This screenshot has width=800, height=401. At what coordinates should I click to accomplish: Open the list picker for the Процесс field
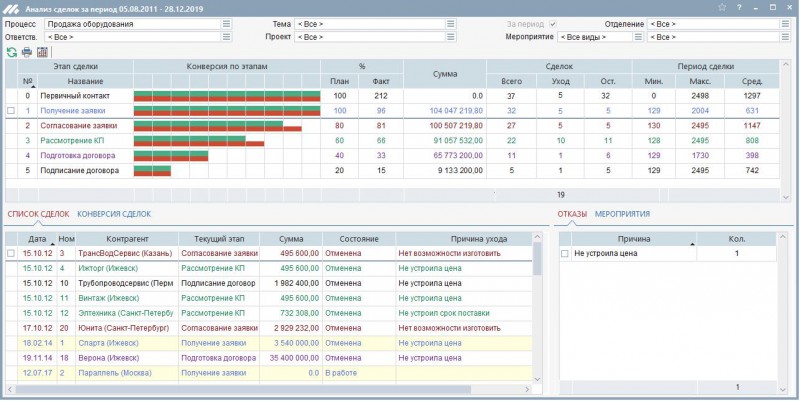click(x=227, y=23)
